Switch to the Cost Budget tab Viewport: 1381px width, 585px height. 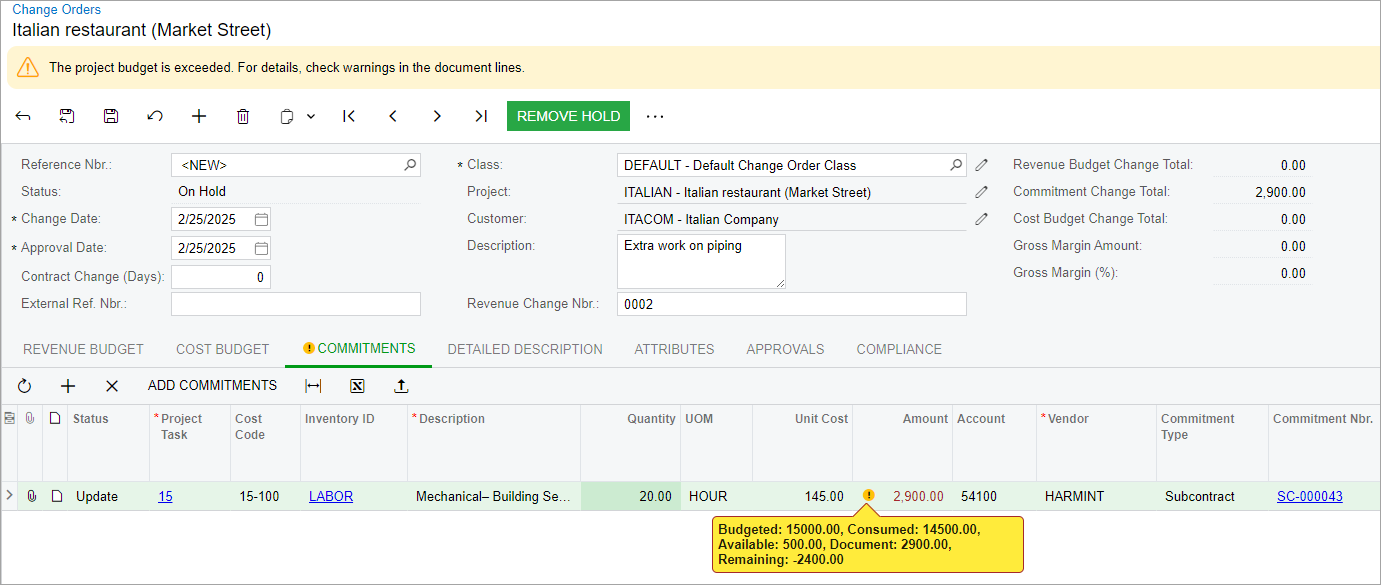[x=222, y=349]
